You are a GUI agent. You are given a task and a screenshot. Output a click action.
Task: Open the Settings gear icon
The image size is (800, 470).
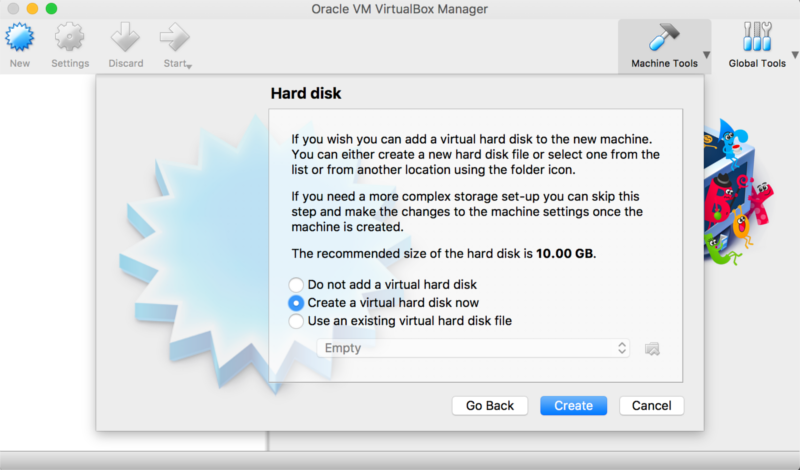pyautogui.click(x=70, y=38)
